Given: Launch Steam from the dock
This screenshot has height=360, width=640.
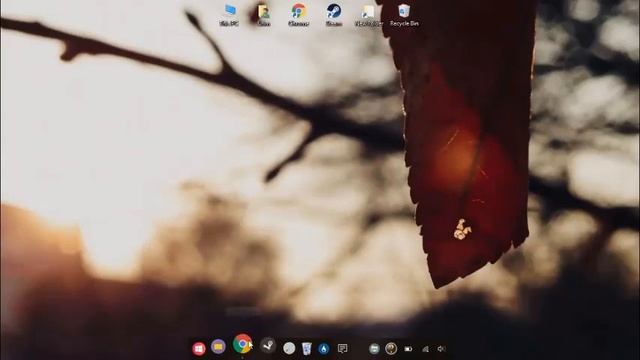Looking at the screenshot, I should (x=268, y=346).
